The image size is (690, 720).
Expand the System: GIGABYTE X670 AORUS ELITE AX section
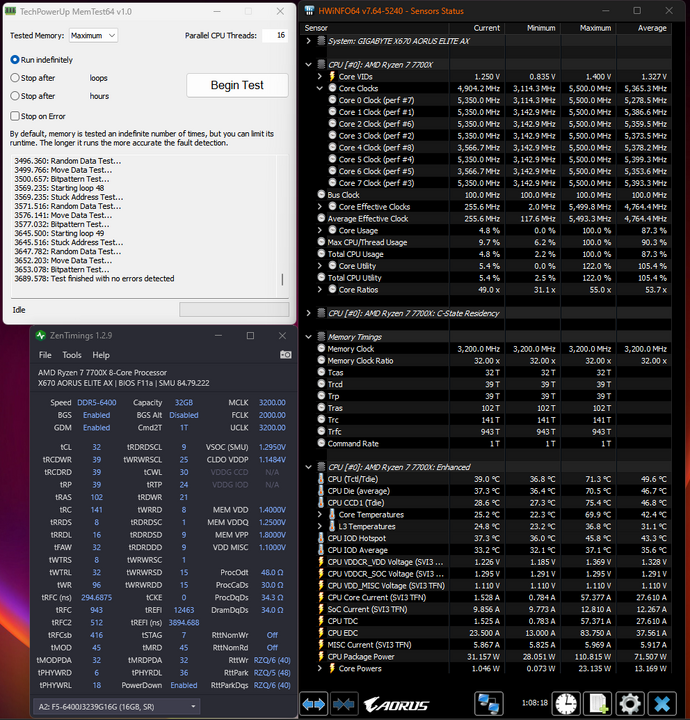[x=309, y=41]
